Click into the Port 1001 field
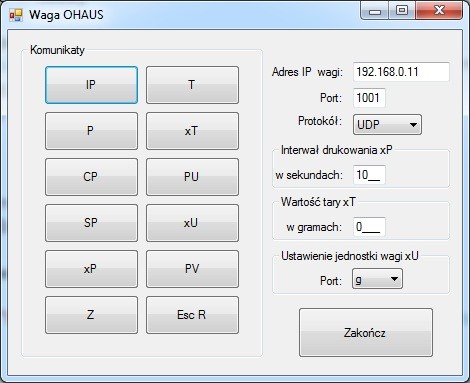The width and height of the screenshot is (470, 383). pos(369,98)
